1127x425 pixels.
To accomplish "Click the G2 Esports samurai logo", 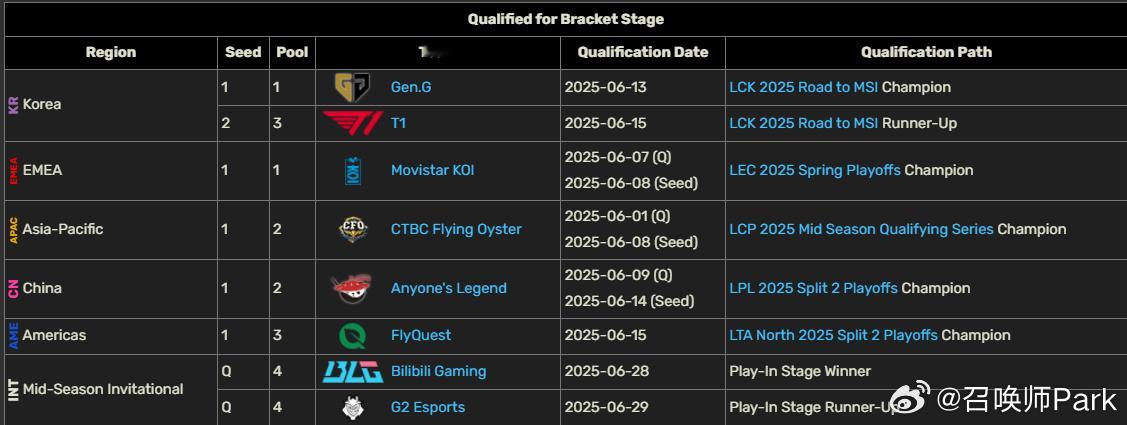I will (x=352, y=407).
